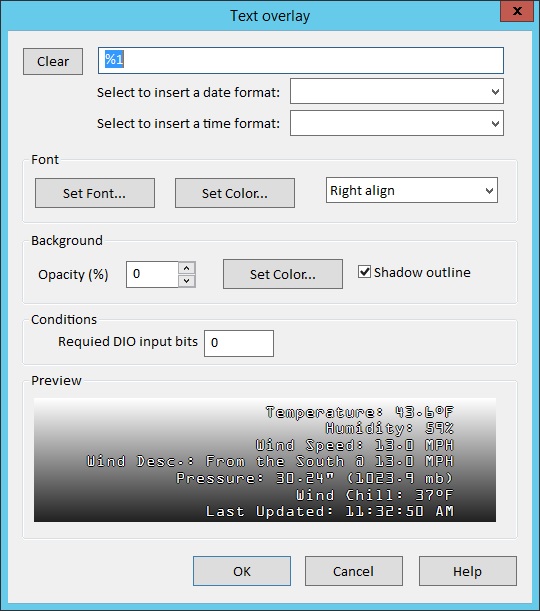This screenshot has height=611, width=540.
Task: Click Set Color in the Font group
Action: pos(235,193)
